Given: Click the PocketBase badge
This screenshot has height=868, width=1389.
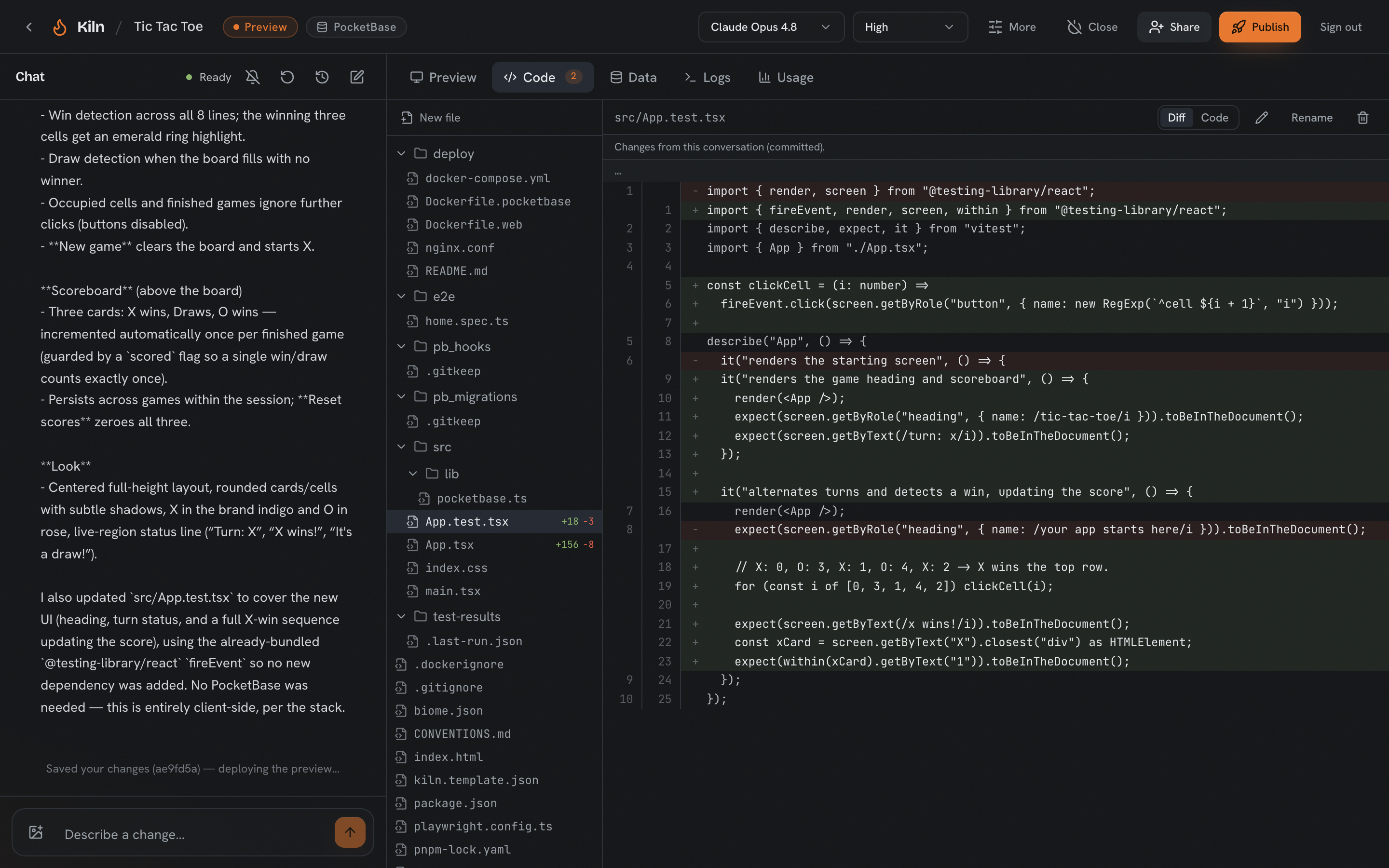Looking at the screenshot, I should tap(356, 27).
